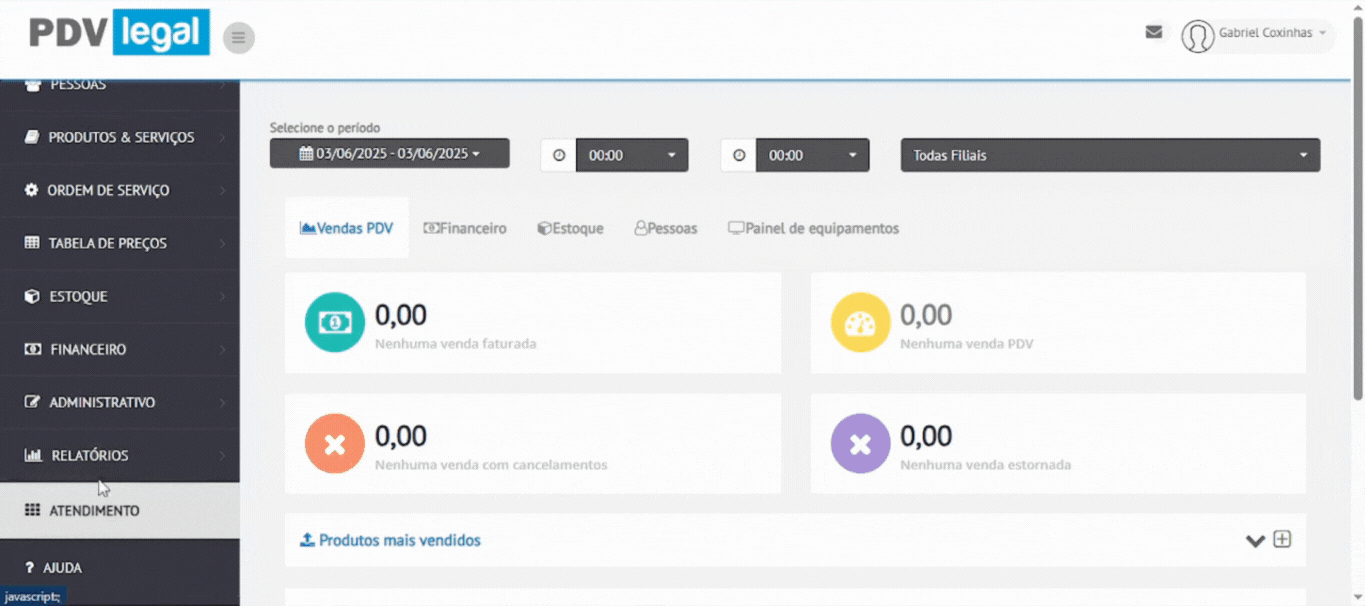Click the orange cancelled sales icon

[334, 443]
